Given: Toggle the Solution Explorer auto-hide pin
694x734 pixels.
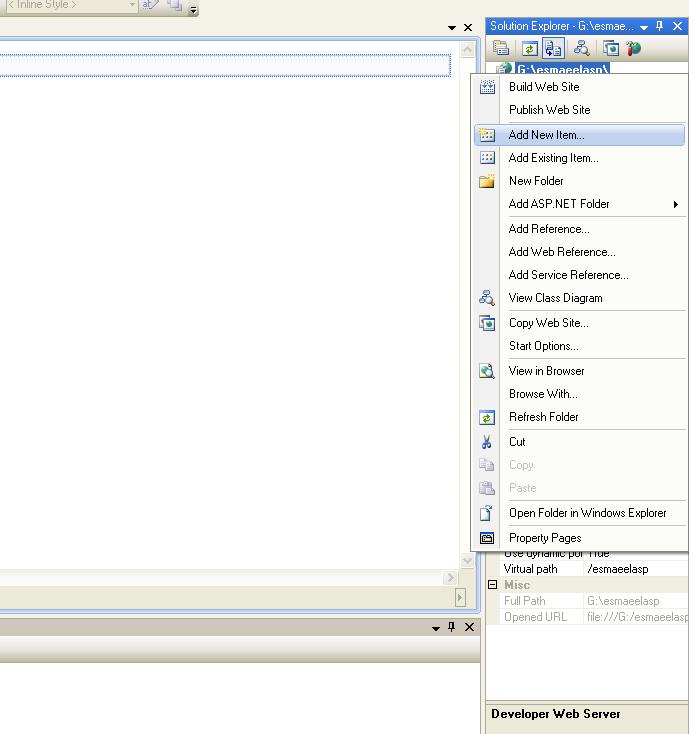Looking at the screenshot, I should [x=659, y=26].
